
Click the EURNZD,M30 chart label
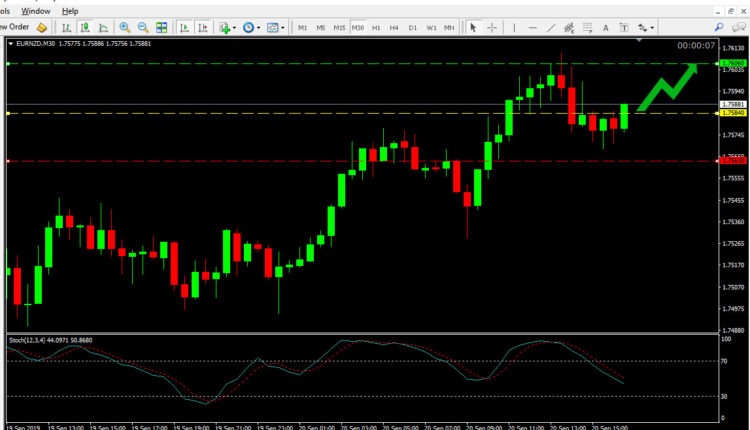[35, 44]
